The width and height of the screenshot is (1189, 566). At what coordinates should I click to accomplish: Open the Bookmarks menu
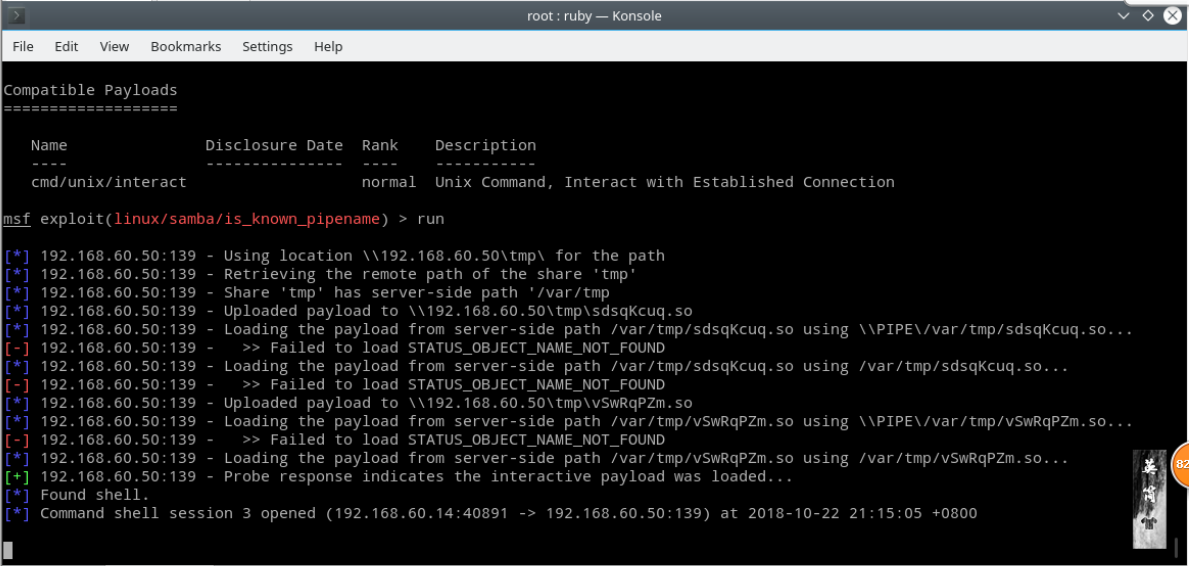(186, 46)
